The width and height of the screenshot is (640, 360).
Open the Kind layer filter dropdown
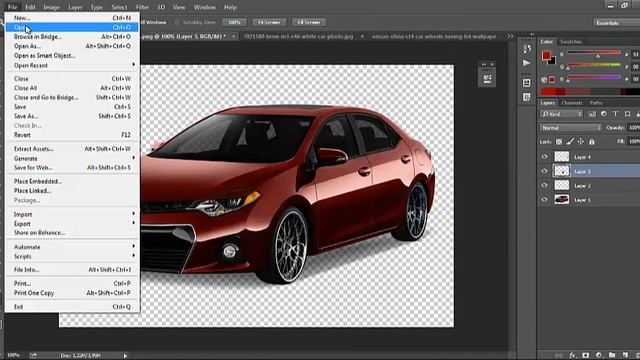pos(561,114)
